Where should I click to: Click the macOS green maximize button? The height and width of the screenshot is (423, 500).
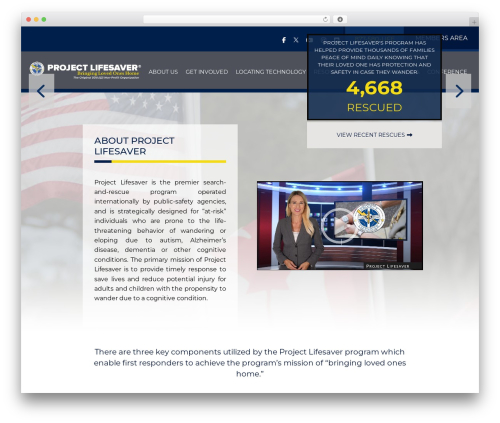pyautogui.click(x=44, y=19)
